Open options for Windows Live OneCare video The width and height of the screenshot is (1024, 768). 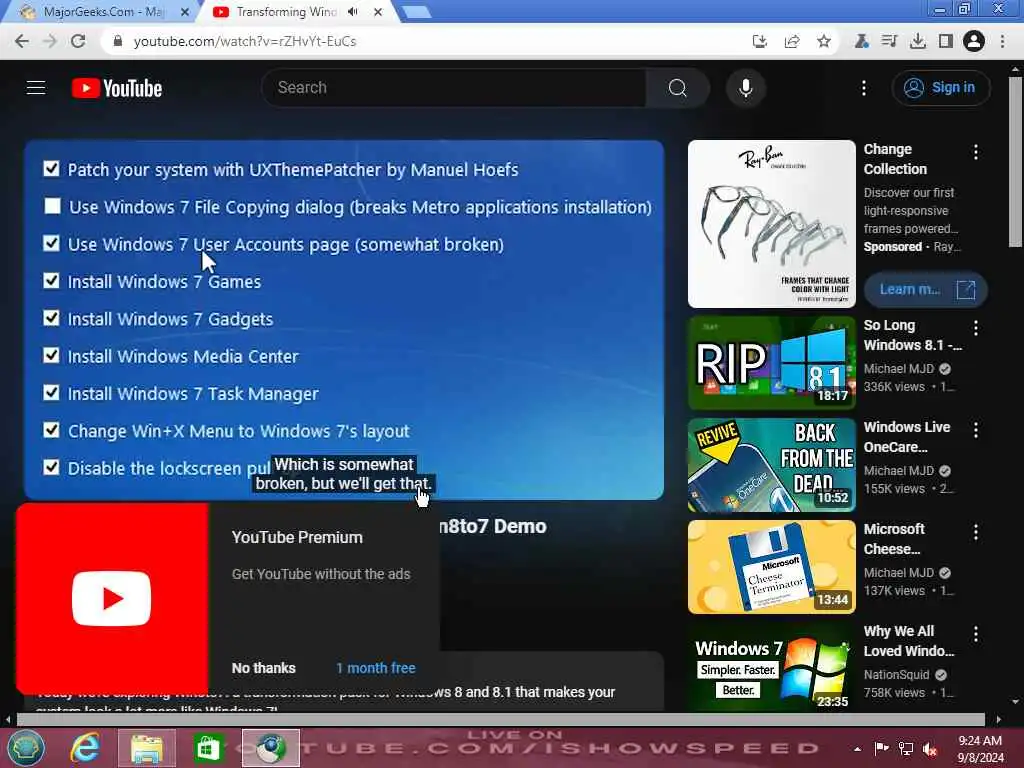coord(976,430)
